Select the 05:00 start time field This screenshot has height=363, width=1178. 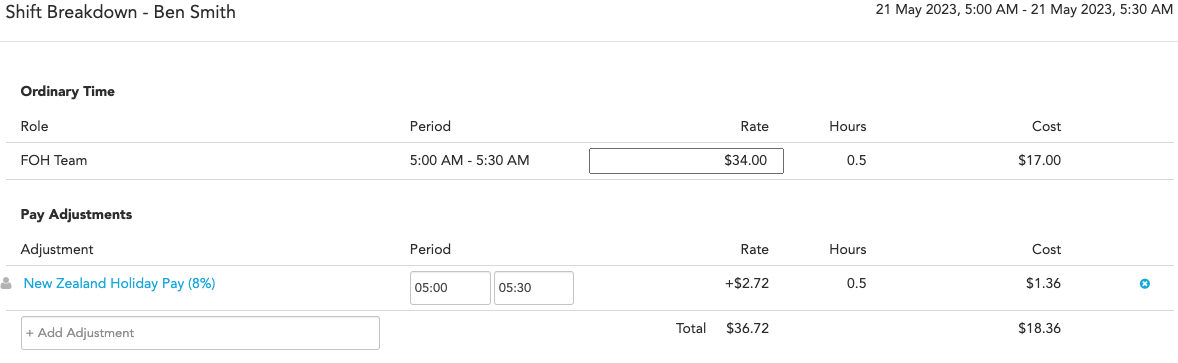point(450,288)
